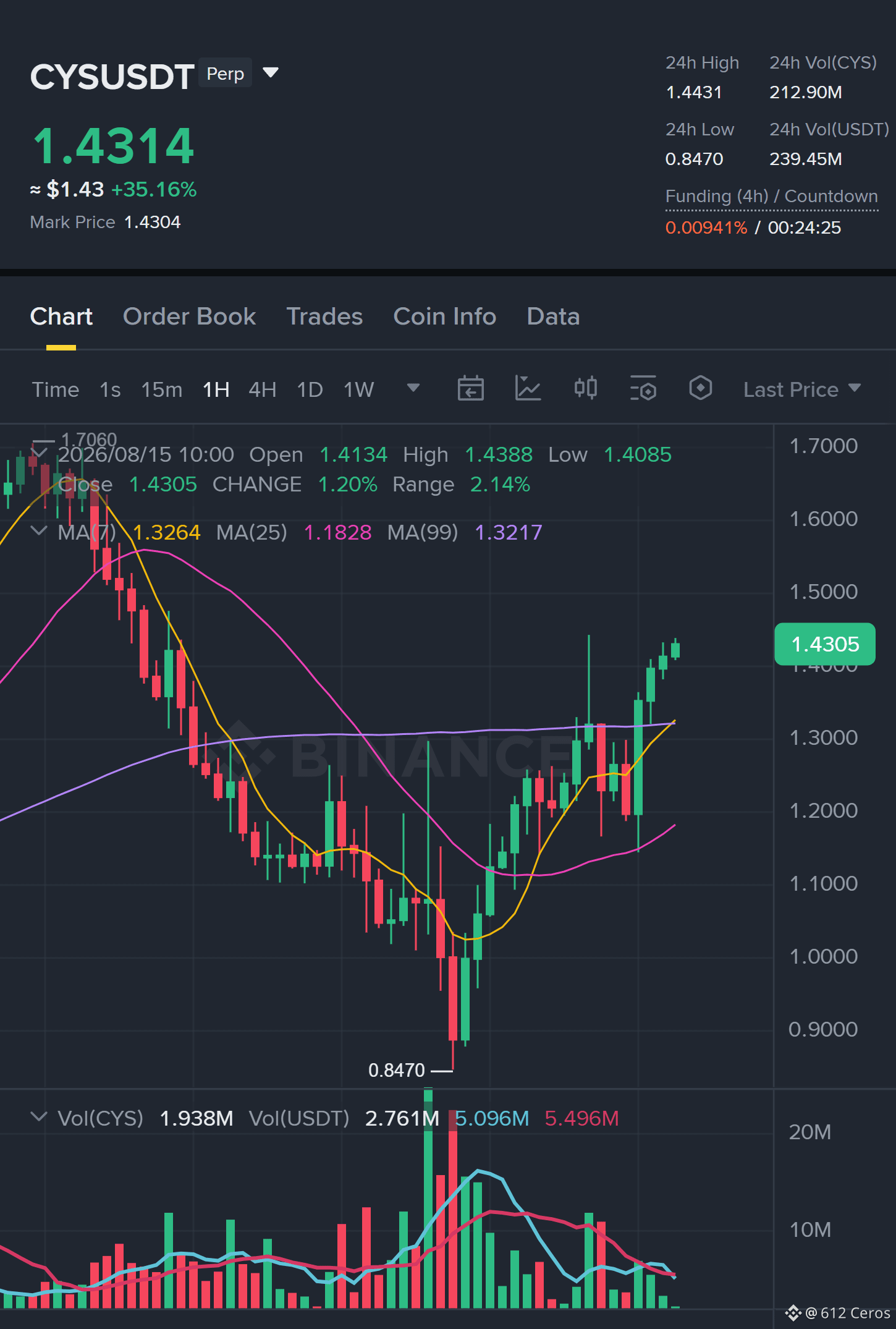This screenshot has width=896, height=1329.
Task: Click the Mark Price value 1.4304
Action: pos(153,222)
